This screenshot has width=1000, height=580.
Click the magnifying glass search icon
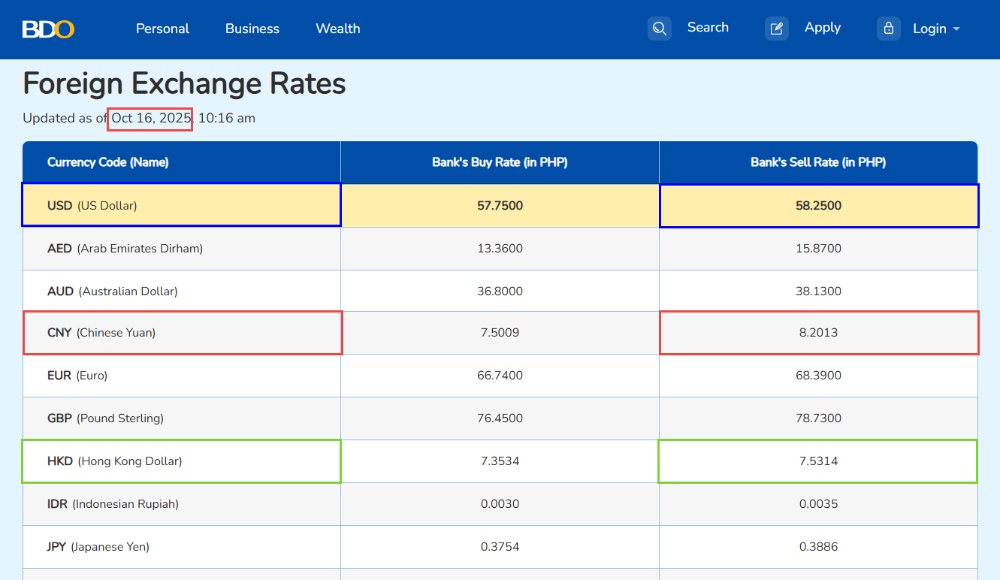(x=659, y=29)
